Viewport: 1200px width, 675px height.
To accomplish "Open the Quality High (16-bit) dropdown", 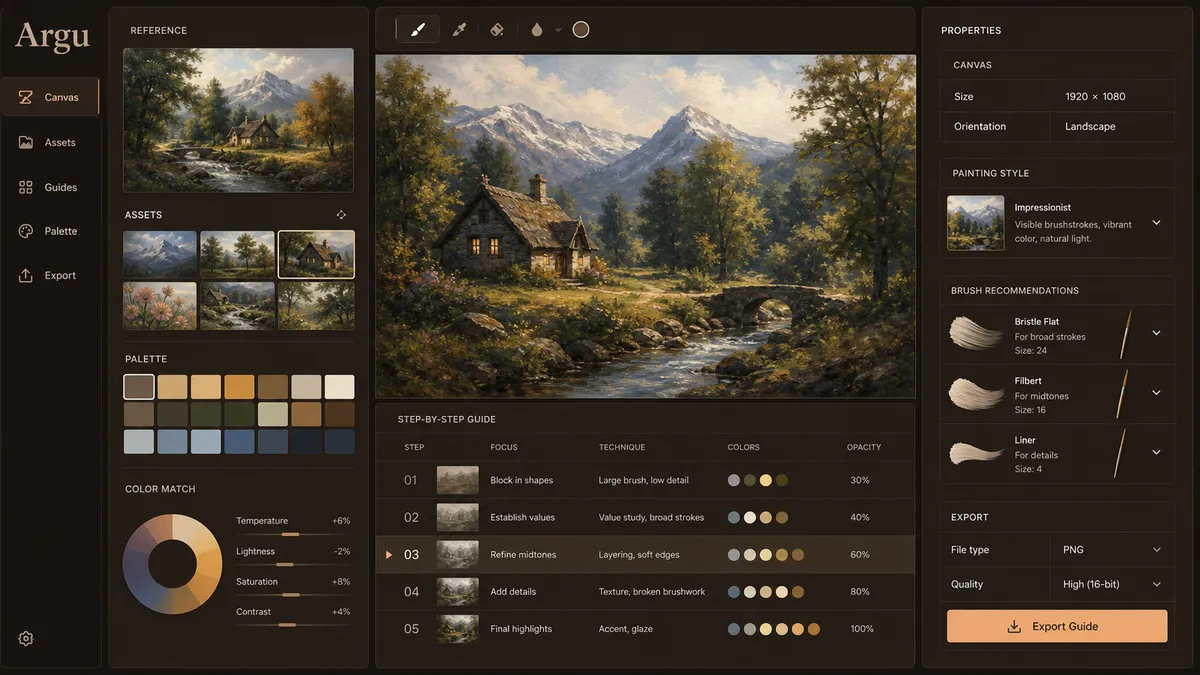I will pos(1112,584).
